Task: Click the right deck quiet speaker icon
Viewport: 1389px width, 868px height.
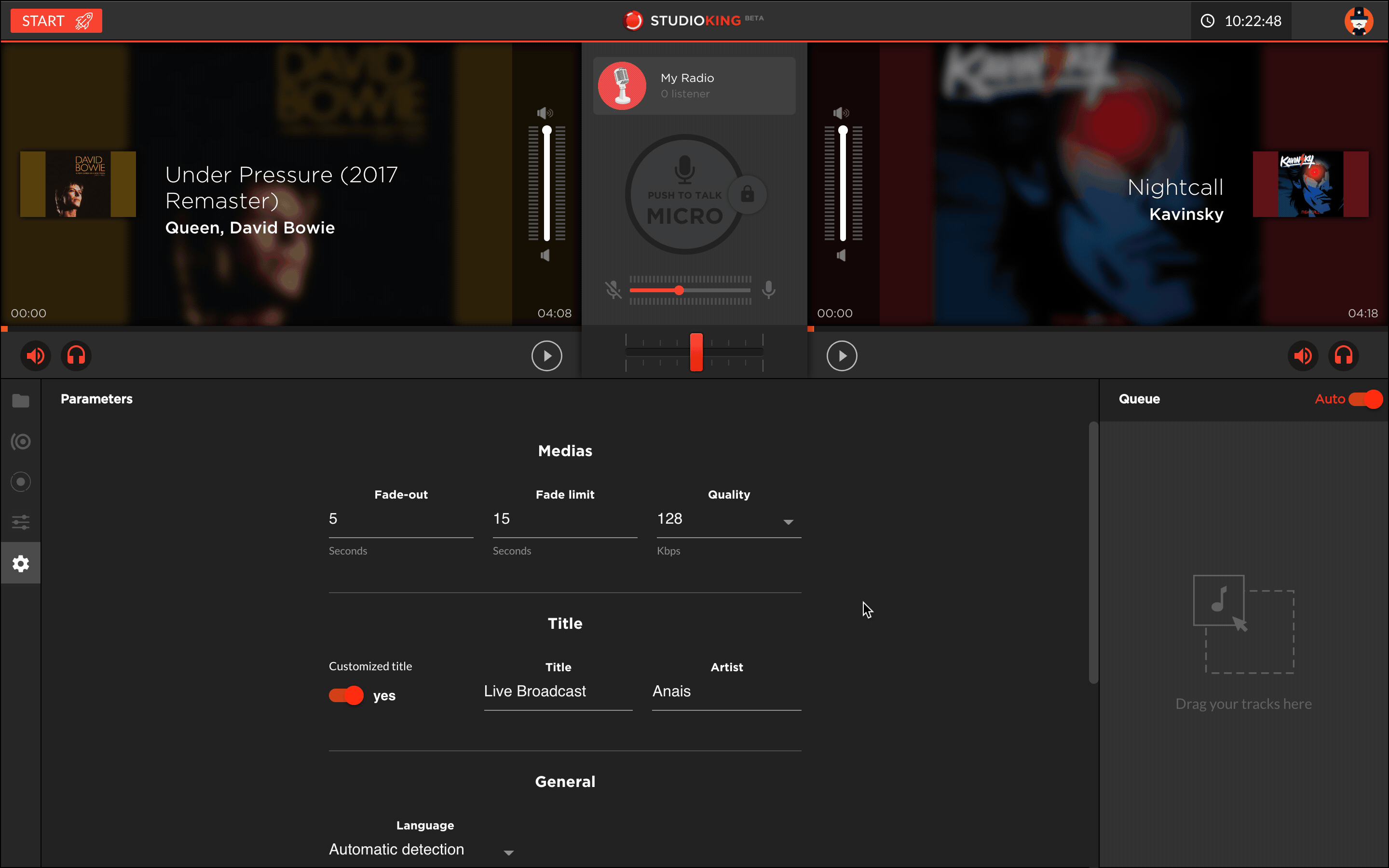Action: point(842,256)
